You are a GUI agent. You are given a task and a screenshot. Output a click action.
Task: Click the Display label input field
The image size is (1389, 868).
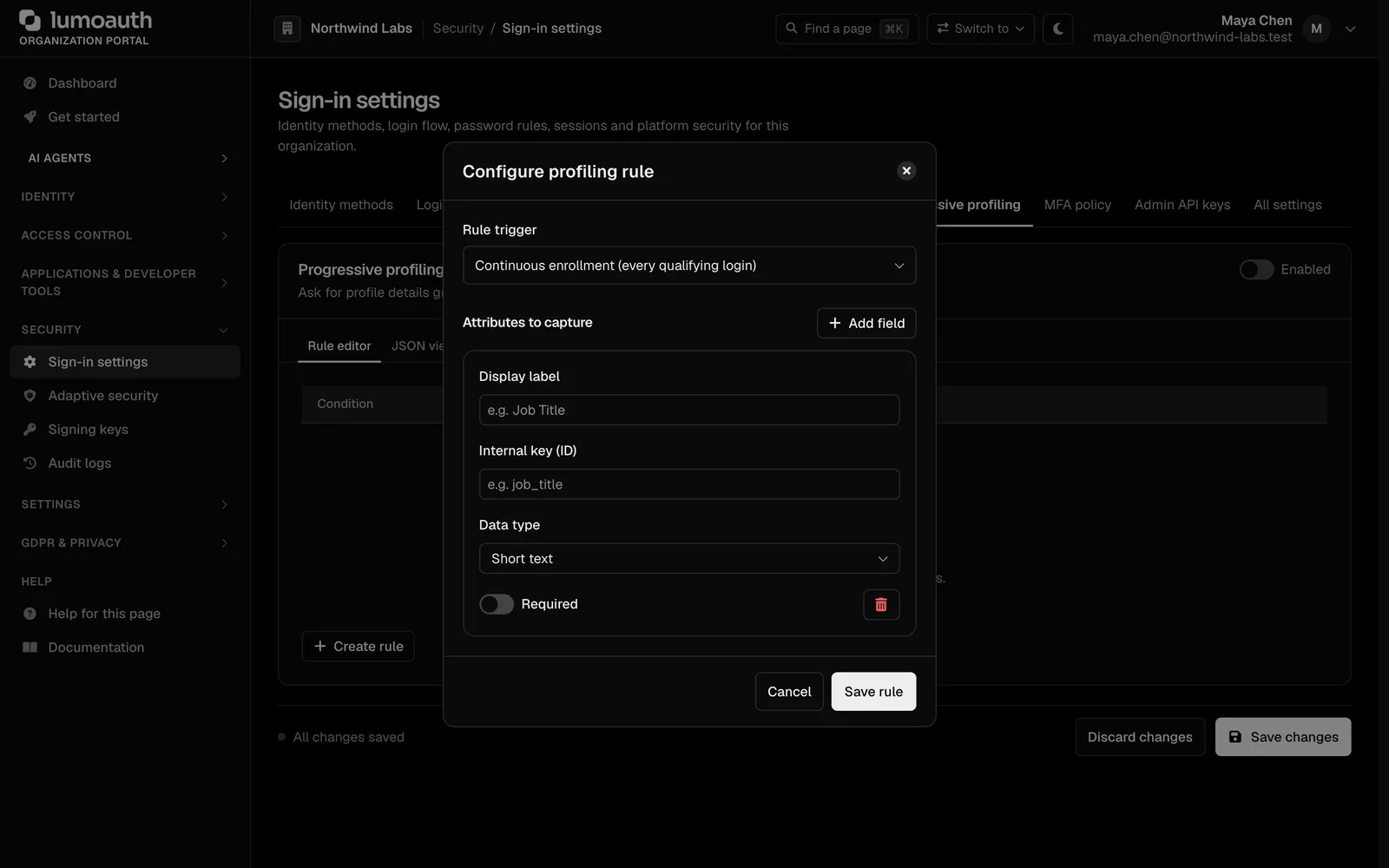coord(689,411)
